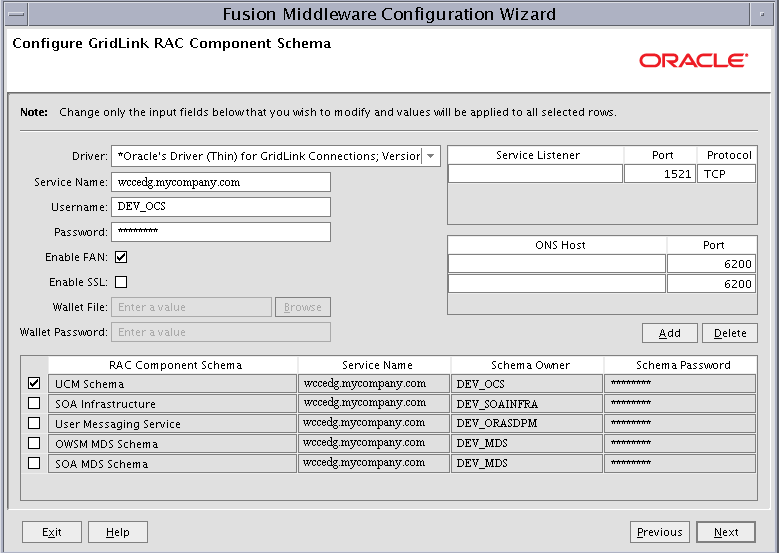Open the Driver dropdown arrow
The height and width of the screenshot is (553, 779).
(x=431, y=156)
